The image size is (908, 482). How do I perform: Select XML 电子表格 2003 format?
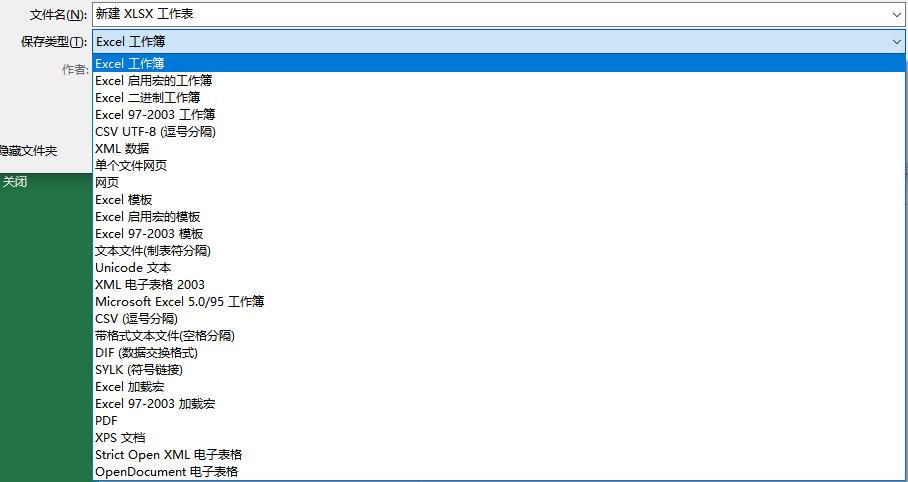click(499, 284)
